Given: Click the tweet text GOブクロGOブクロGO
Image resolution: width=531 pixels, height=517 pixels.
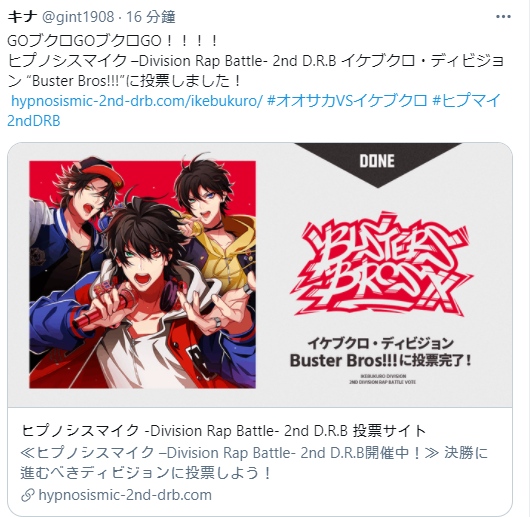Looking at the screenshot, I should pyautogui.click(x=112, y=41).
